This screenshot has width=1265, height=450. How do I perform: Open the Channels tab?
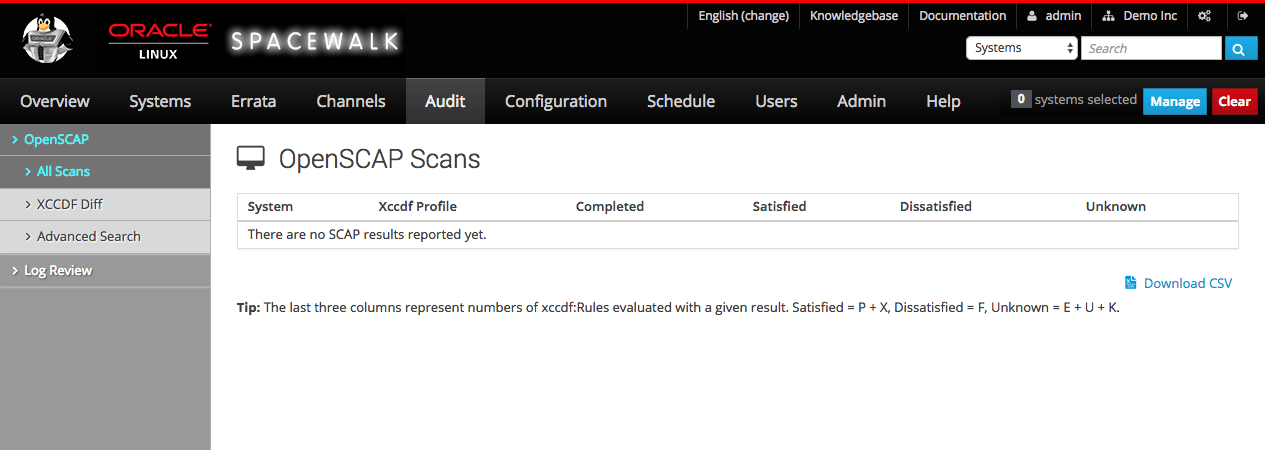point(351,101)
